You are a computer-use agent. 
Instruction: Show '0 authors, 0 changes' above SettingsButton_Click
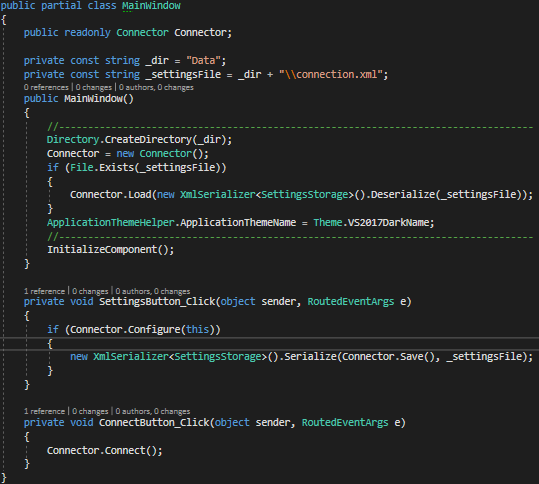tap(153, 291)
